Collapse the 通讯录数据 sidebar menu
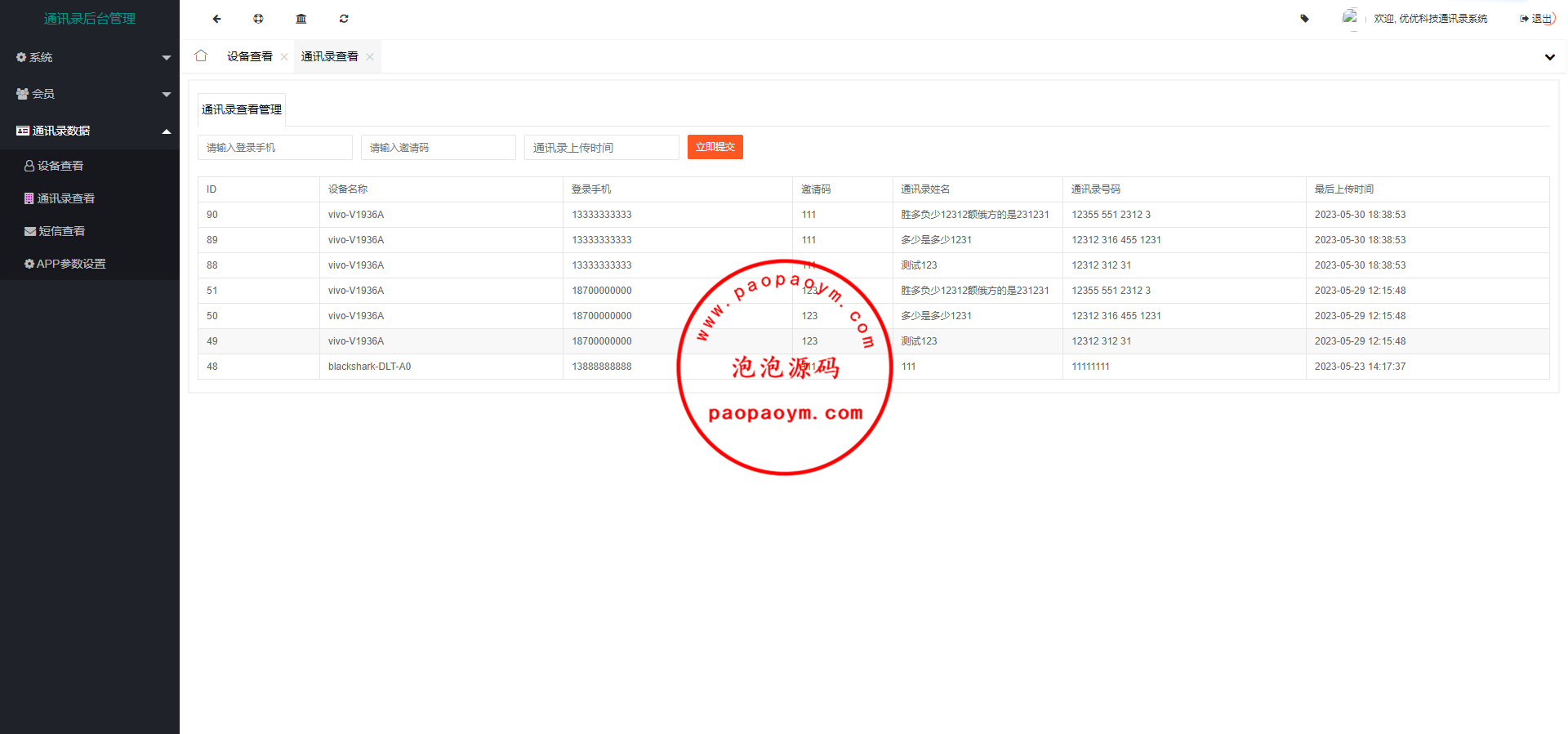The width and height of the screenshot is (1568, 734). (x=90, y=131)
